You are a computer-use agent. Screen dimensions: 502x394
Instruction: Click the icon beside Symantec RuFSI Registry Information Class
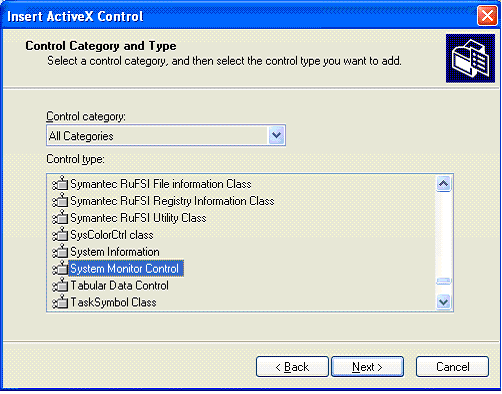[x=60, y=201]
